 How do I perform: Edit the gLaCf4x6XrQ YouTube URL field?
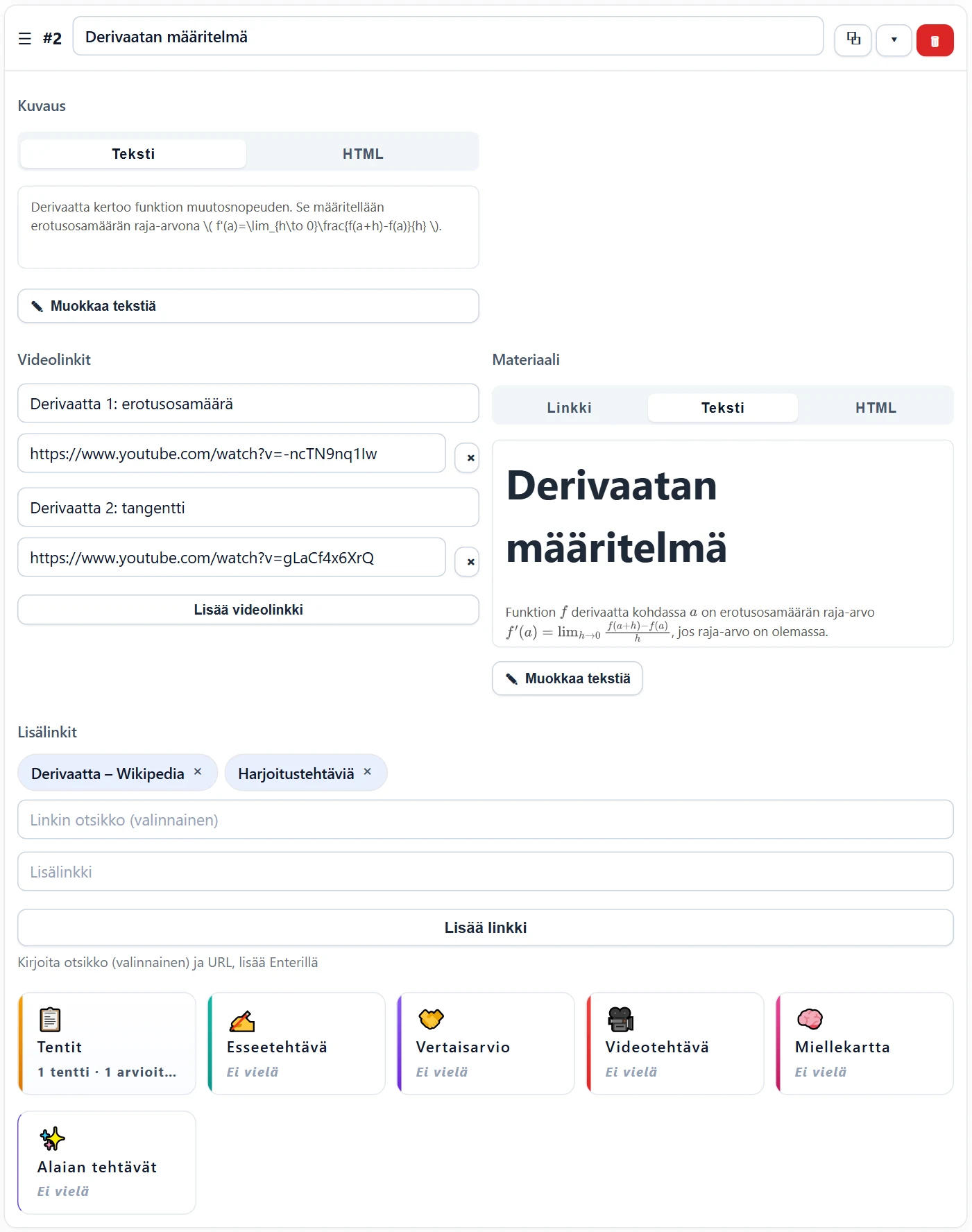pos(232,558)
